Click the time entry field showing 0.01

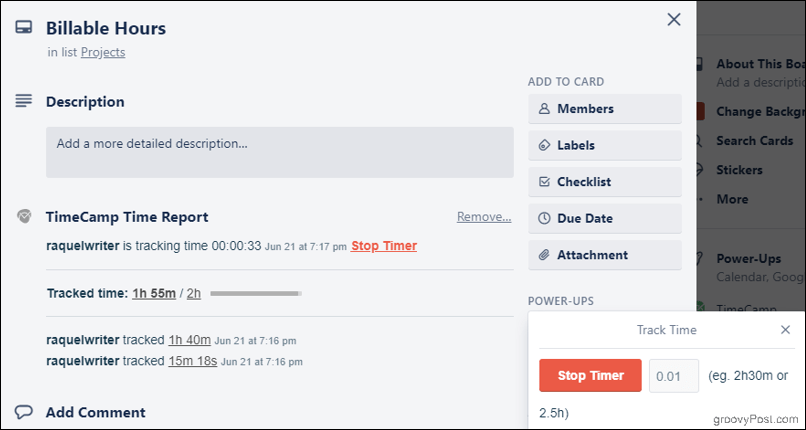[673, 376]
